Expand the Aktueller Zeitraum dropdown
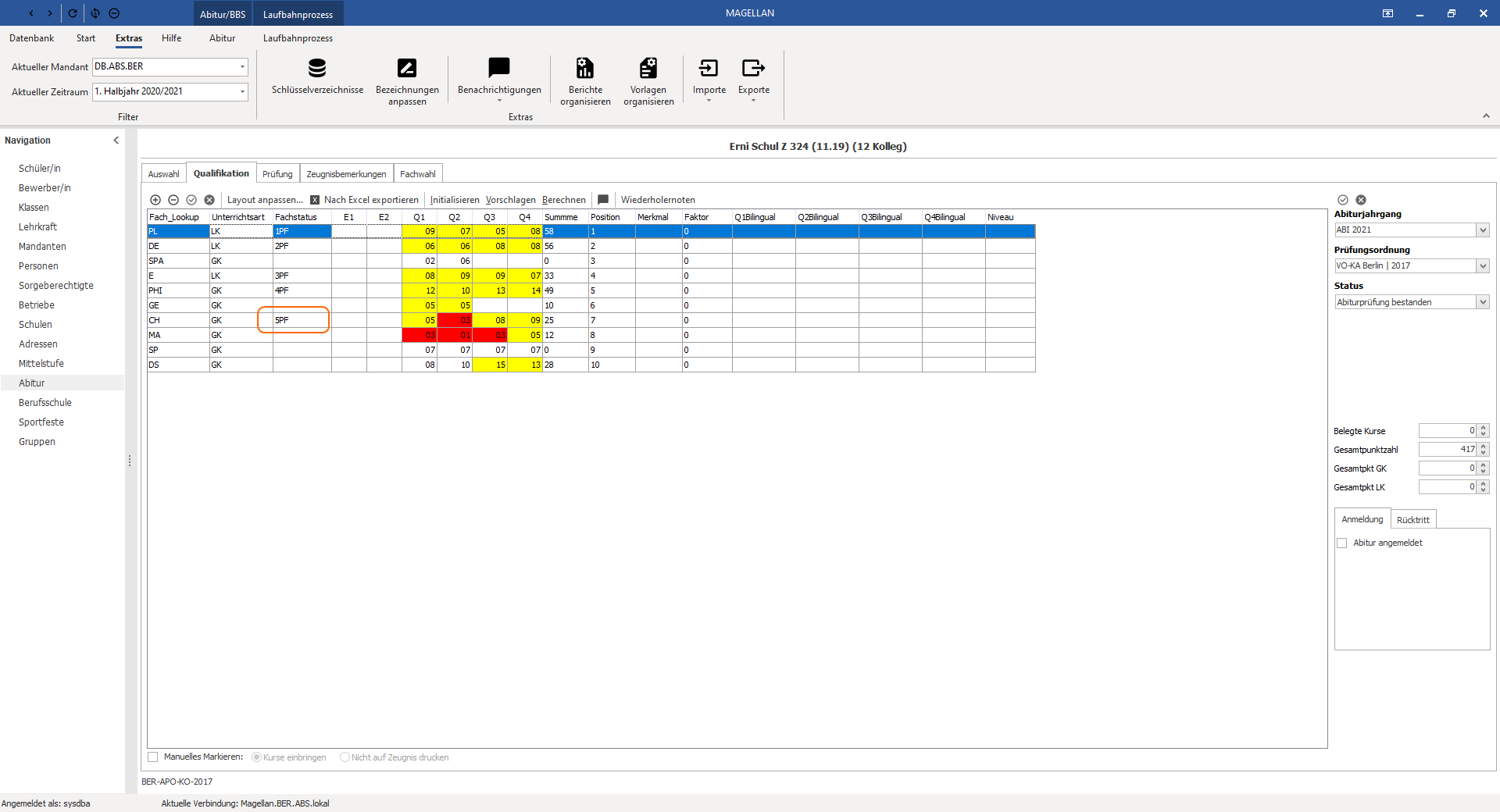 [242, 91]
